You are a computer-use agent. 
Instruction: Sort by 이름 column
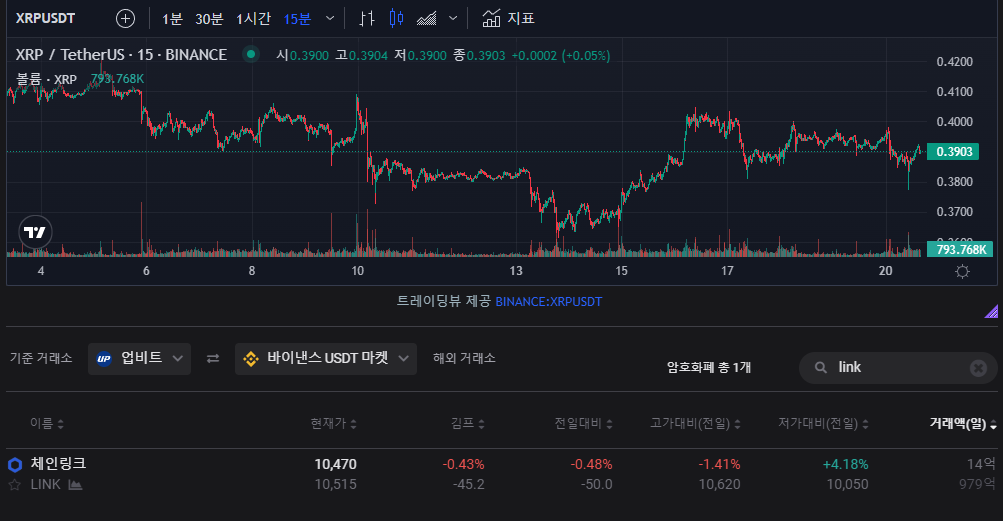[47, 424]
